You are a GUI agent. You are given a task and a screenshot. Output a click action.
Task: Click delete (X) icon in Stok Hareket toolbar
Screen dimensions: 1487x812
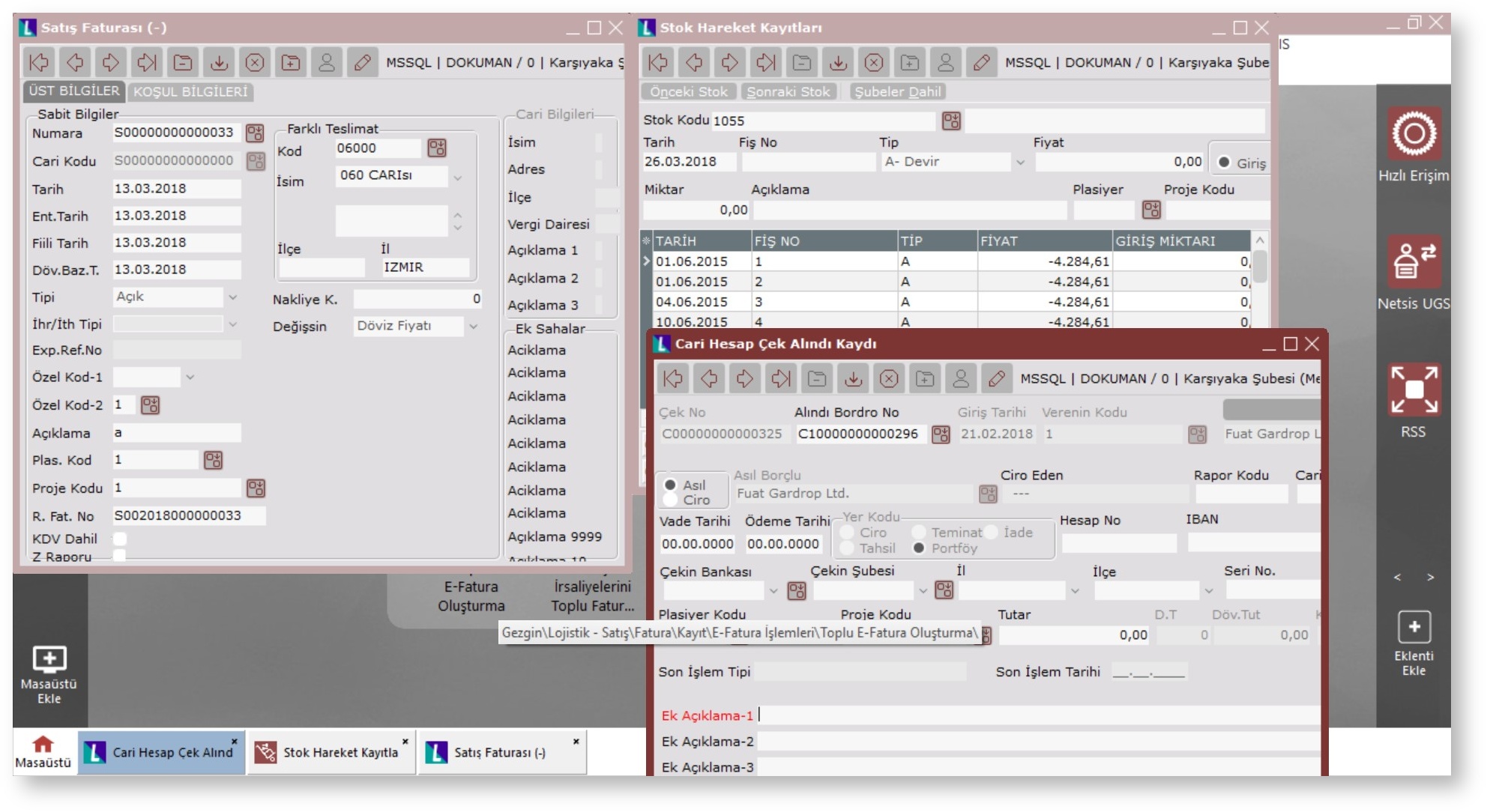873,63
